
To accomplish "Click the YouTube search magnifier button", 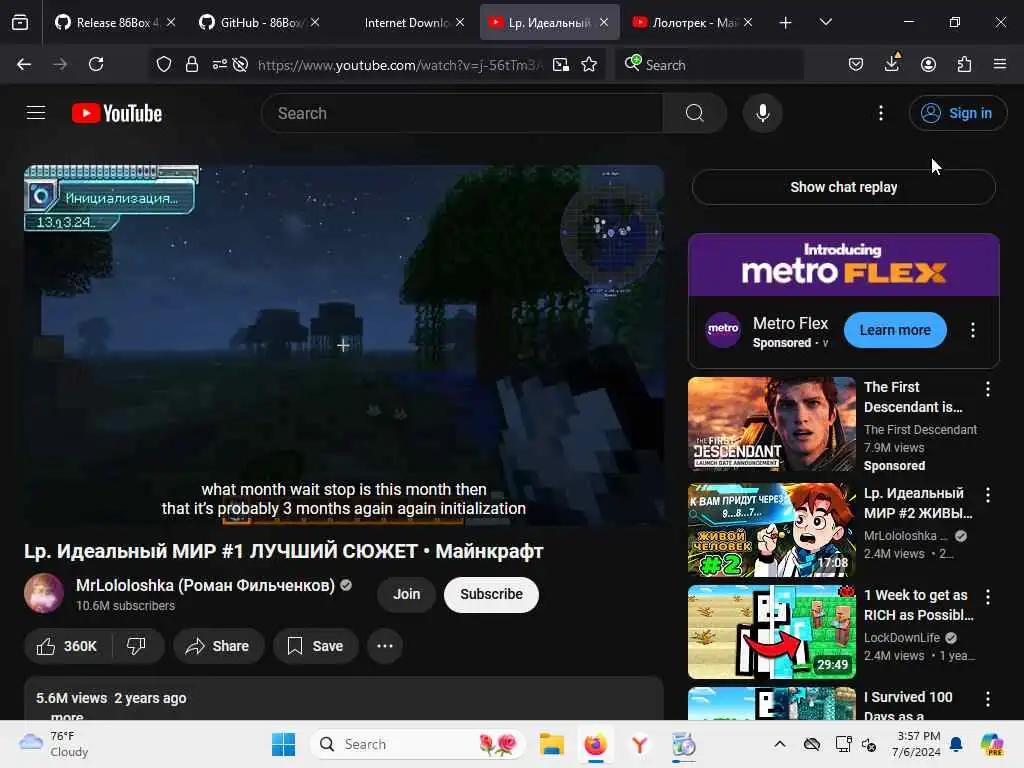I will [x=694, y=113].
